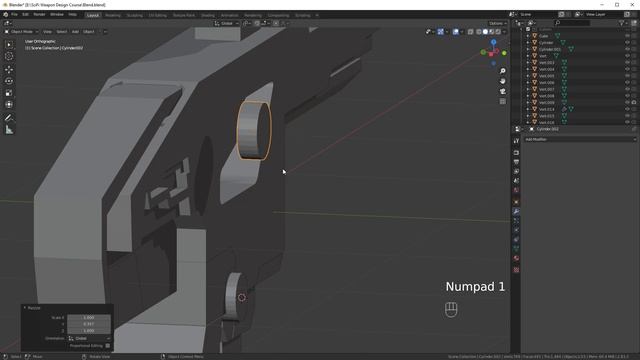The height and width of the screenshot is (360, 640).
Task: Switch to the Shading workspace tab
Action: click(208, 15)
